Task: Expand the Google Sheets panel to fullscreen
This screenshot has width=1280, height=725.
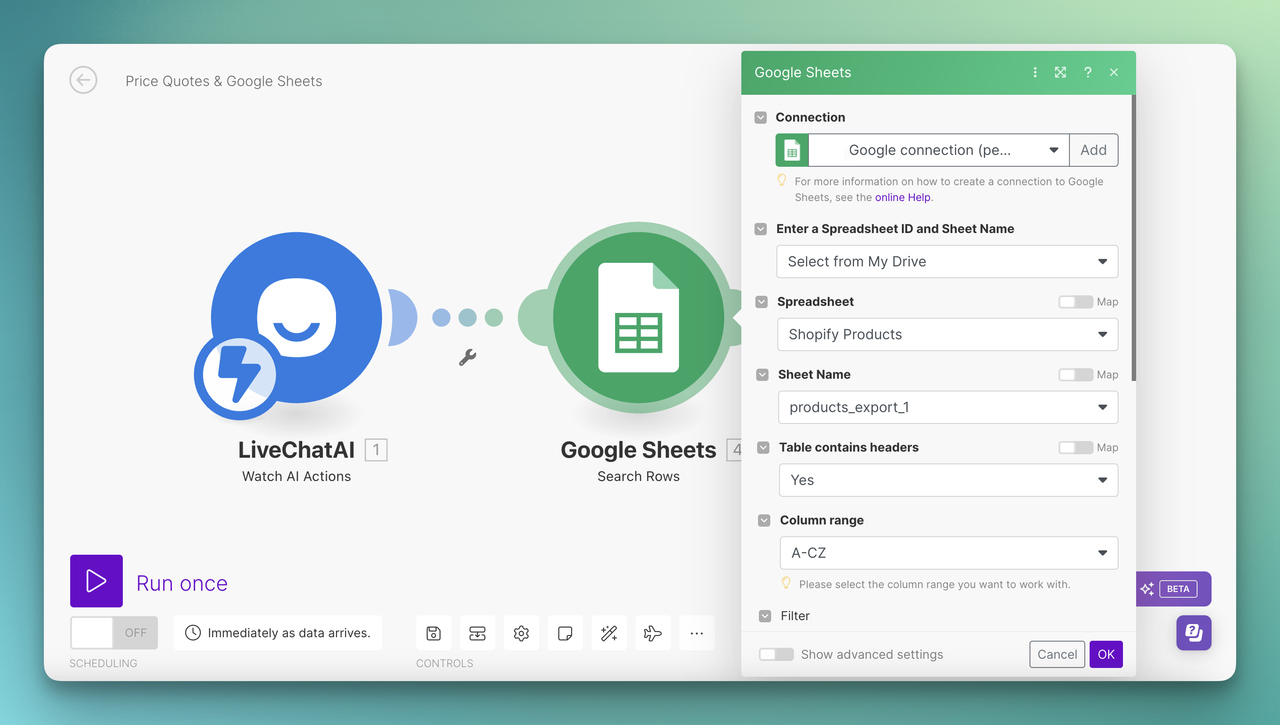Action: [x=1060, y=72]
